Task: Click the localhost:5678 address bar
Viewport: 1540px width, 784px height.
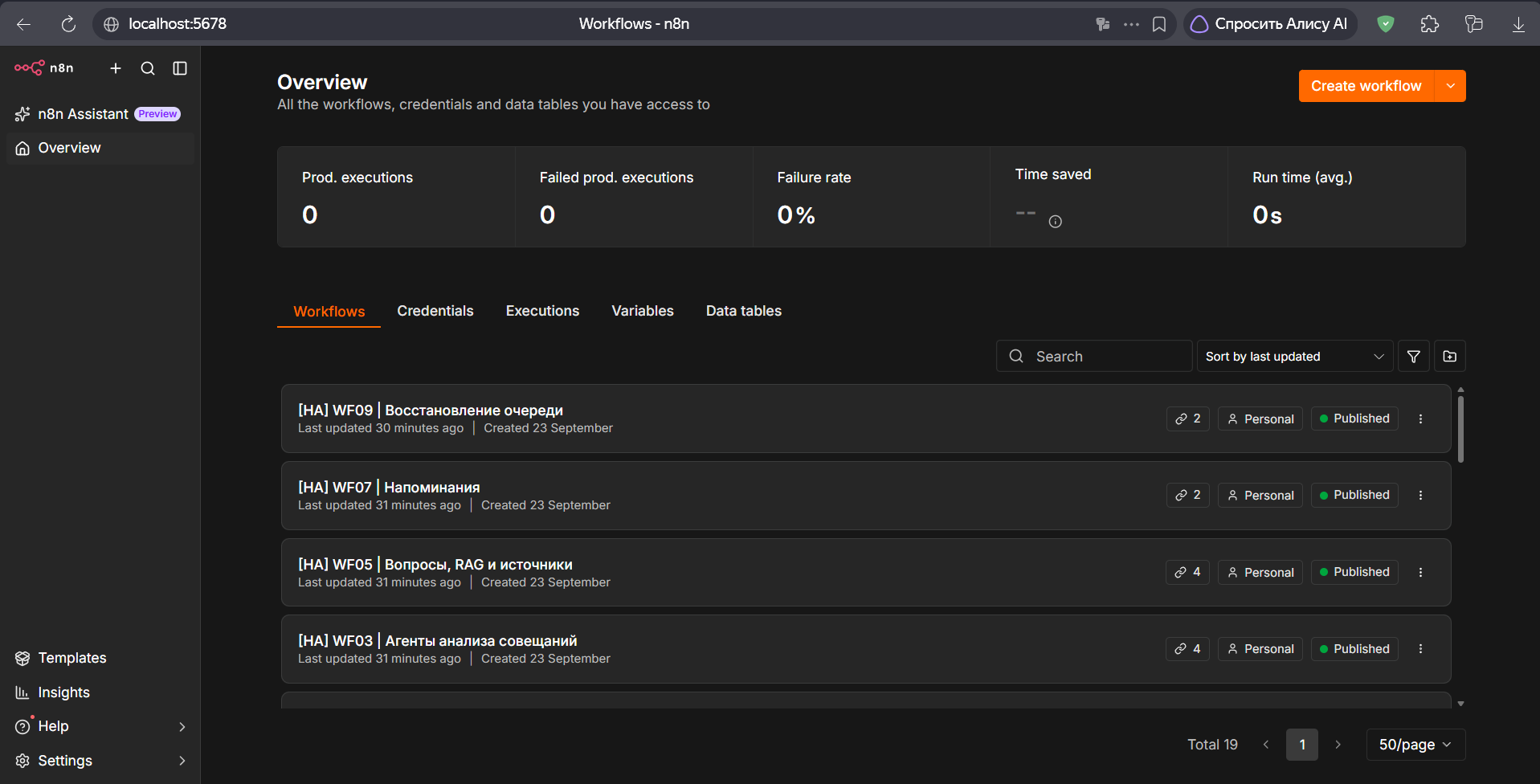Action: 178,24
